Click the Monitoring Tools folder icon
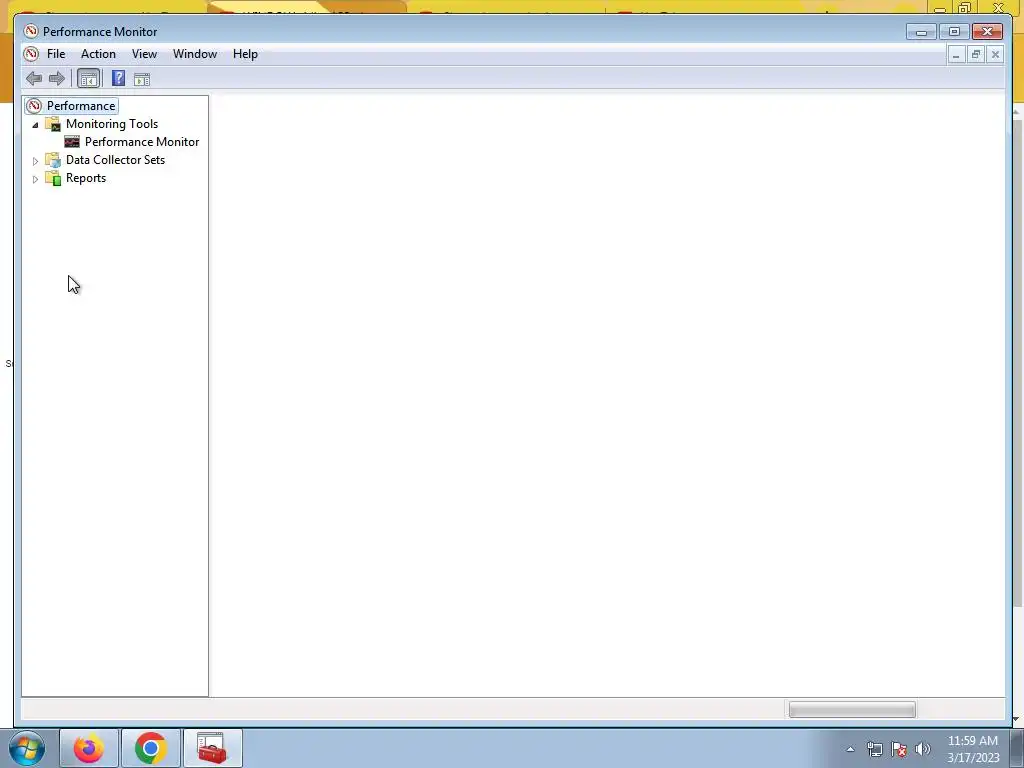The image size is (1024, 768). coord(53,124)
